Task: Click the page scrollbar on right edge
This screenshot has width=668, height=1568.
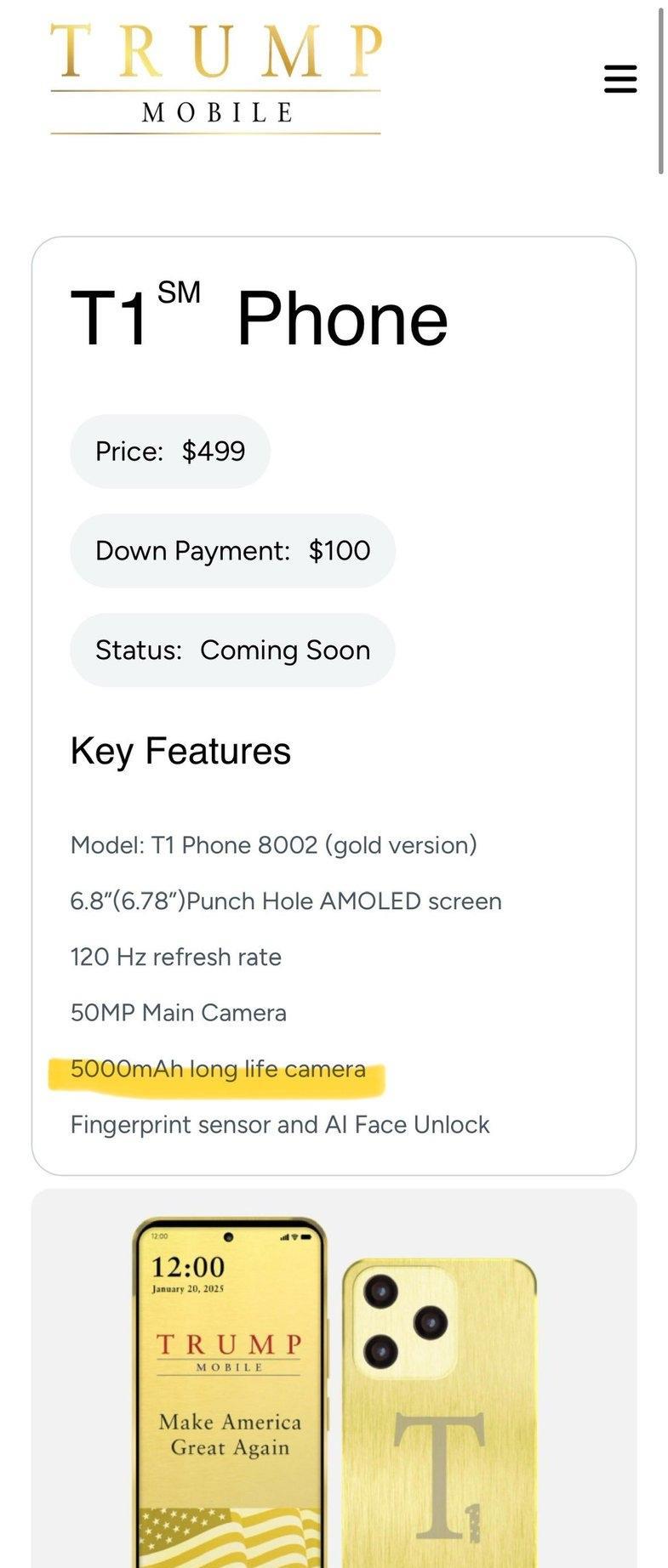Action: [x=661, y=90]
